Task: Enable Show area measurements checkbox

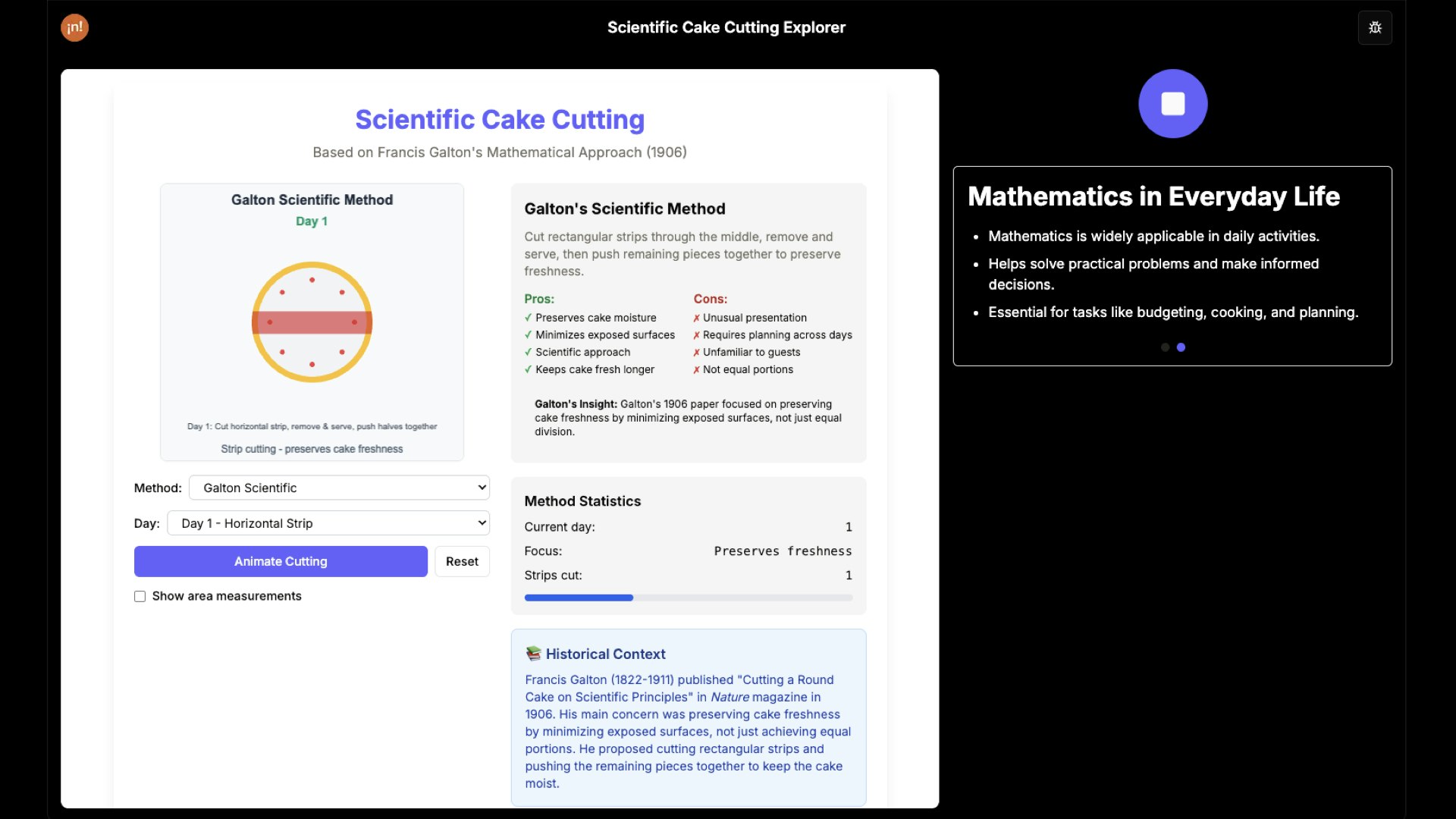Action: coord(140,597)
